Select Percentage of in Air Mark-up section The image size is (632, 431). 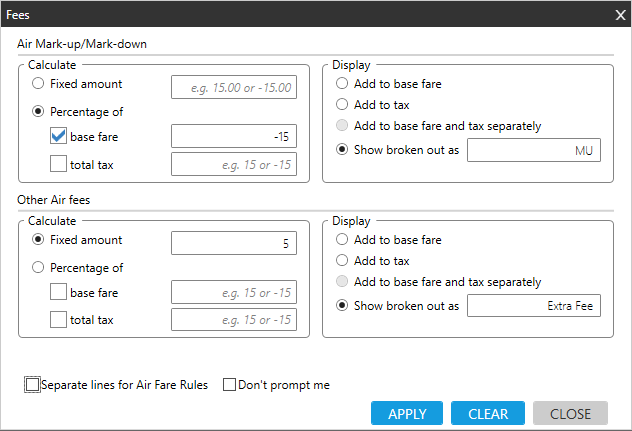pos(39,112)
